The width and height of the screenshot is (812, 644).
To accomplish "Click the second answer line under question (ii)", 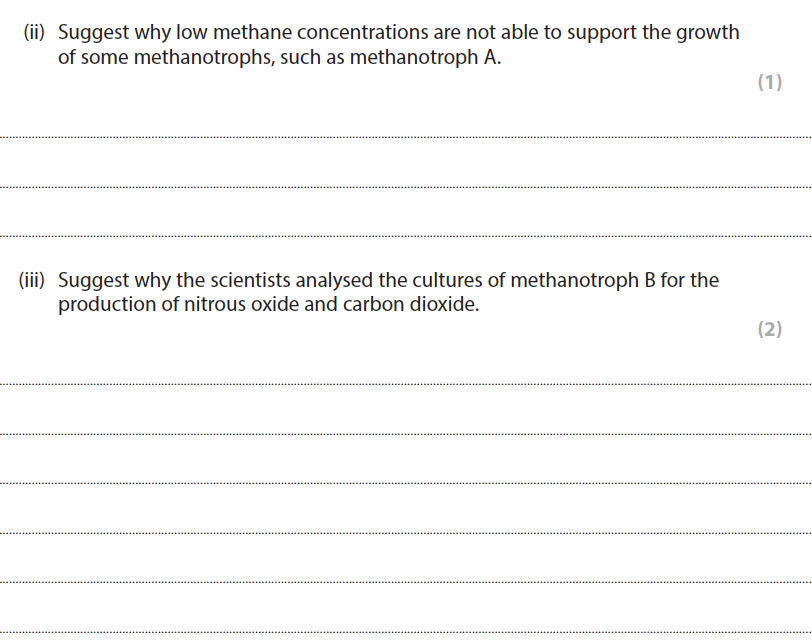I will coord(406,186).
